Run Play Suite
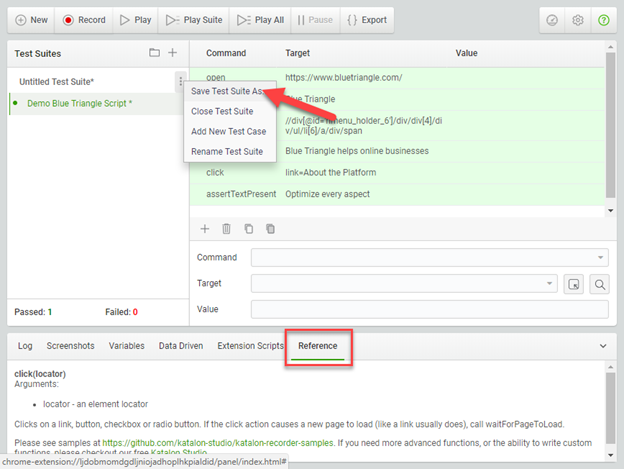Image resolution: width=624 pixels, height=469 pixels. click(194, 20)
